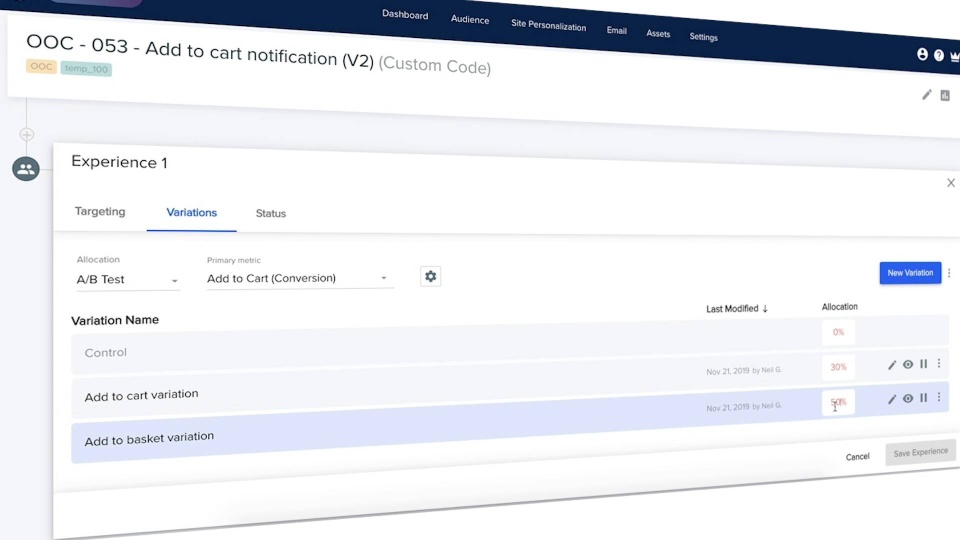Click the Save Experience button
960x540 pixels.
pyautogui.click(x=920, y=452)
